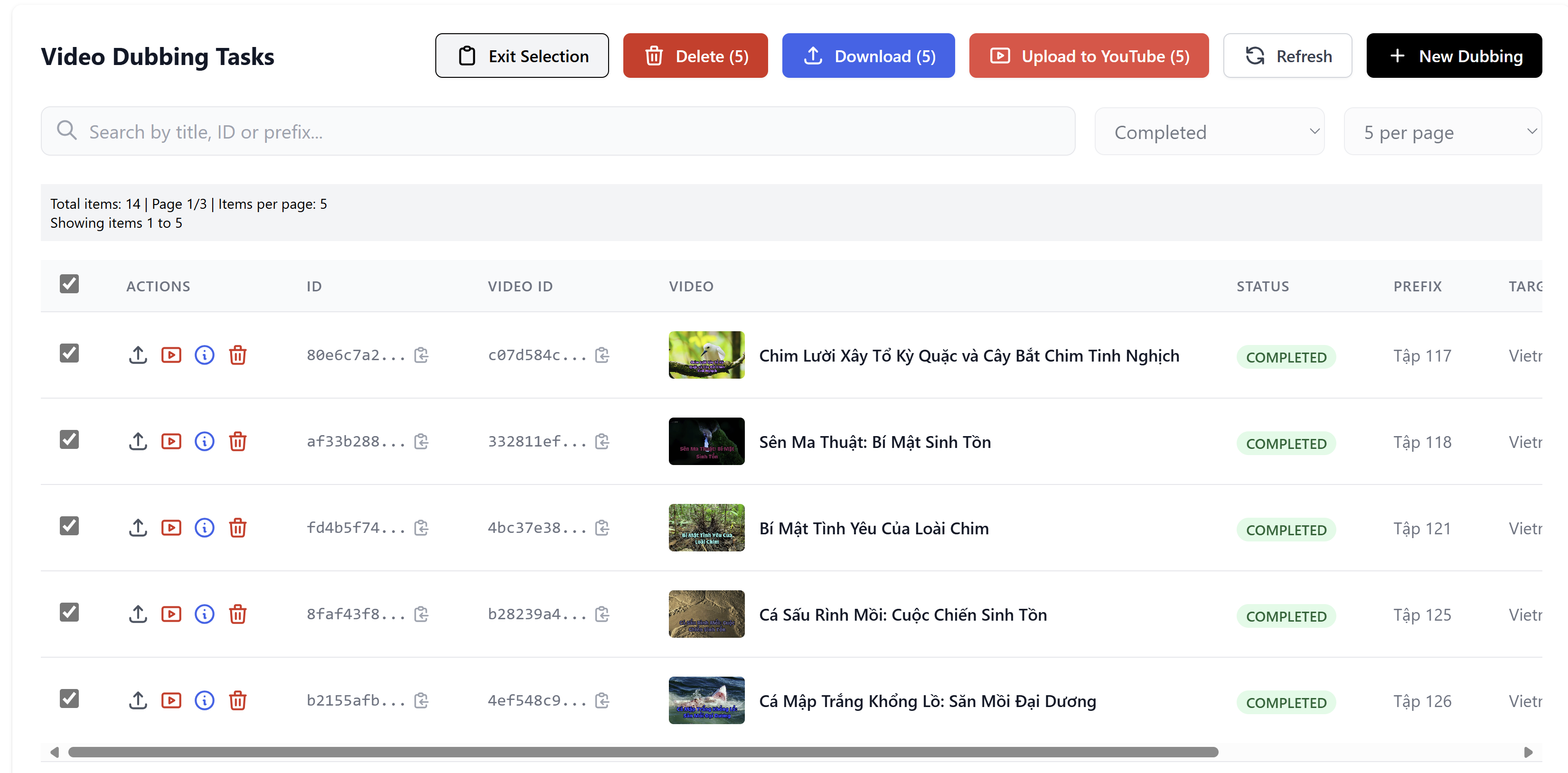Copy the video ID b28239a4 with the copy icon
The image size is (1568, 773).
tap(602, 614)
